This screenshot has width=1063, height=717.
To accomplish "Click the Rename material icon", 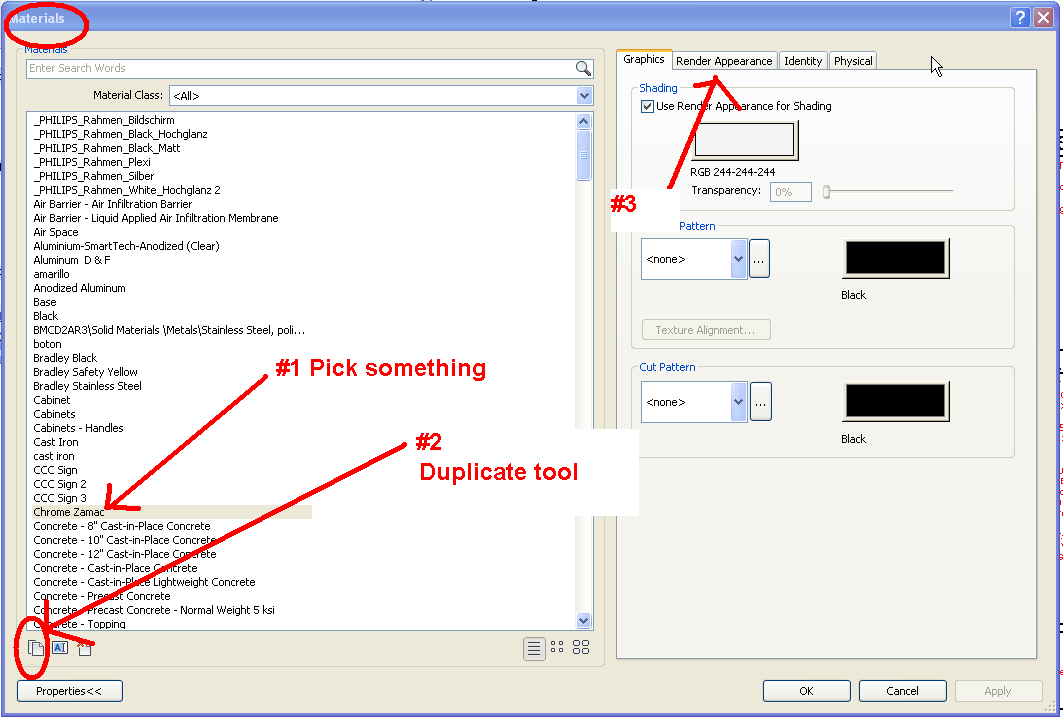I will [60, 648].
